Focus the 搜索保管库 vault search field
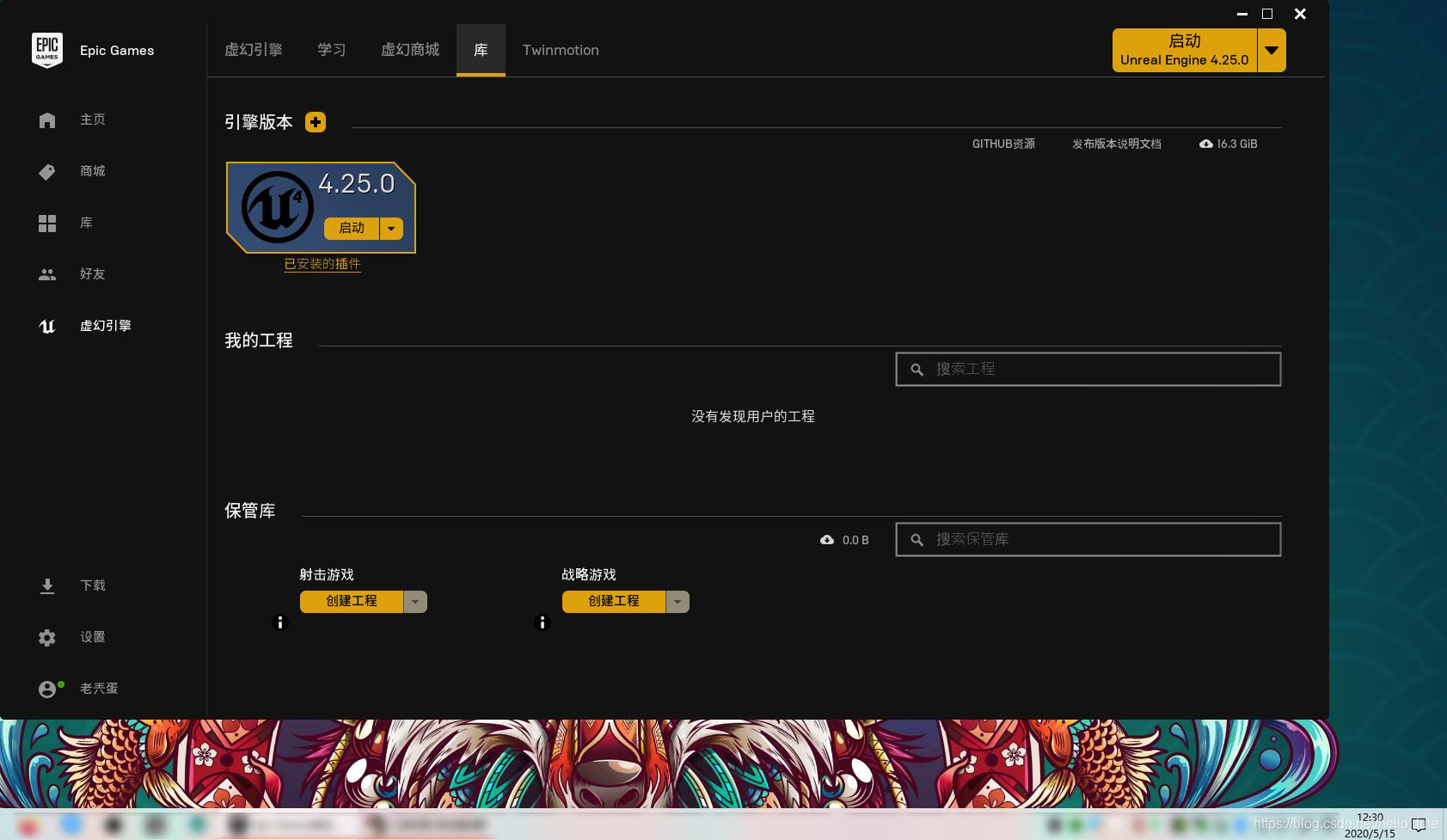Viewport: 1447px width, 840px height. pyautogui.click(x=1088, y=539)
